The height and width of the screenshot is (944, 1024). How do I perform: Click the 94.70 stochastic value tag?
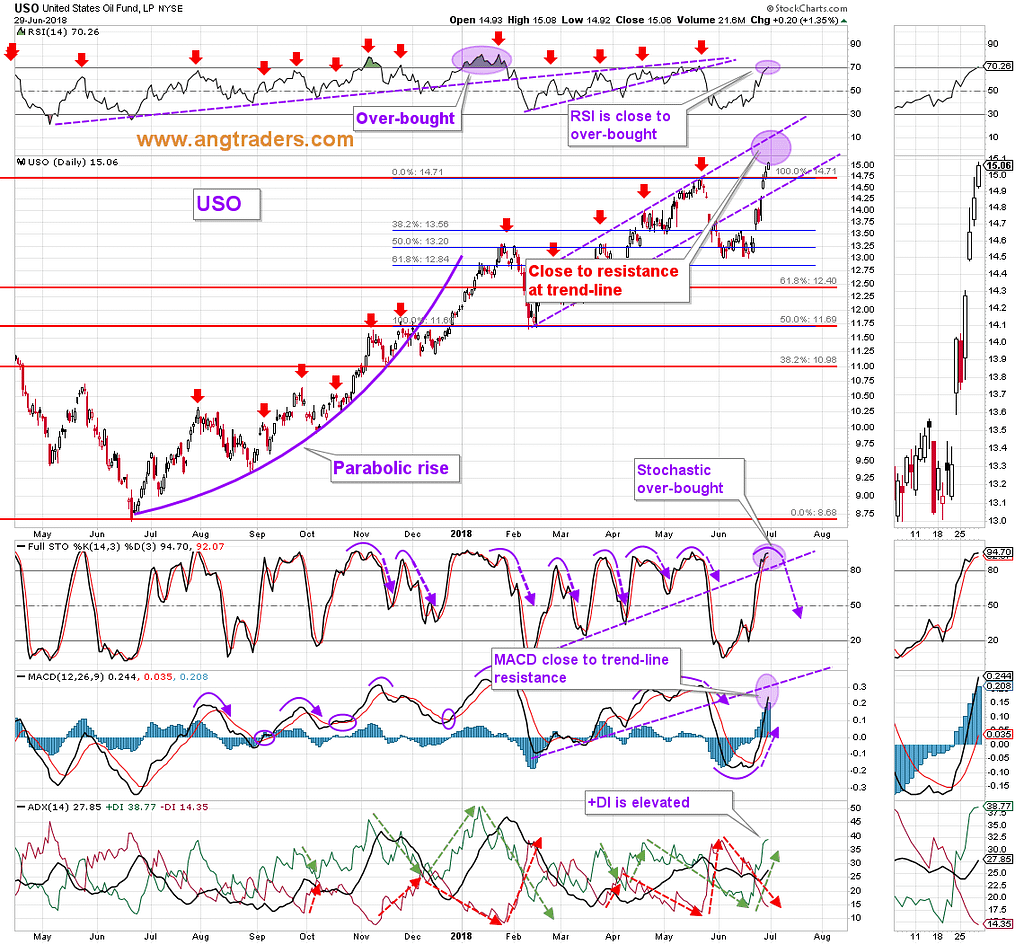[x=999, y=552]
